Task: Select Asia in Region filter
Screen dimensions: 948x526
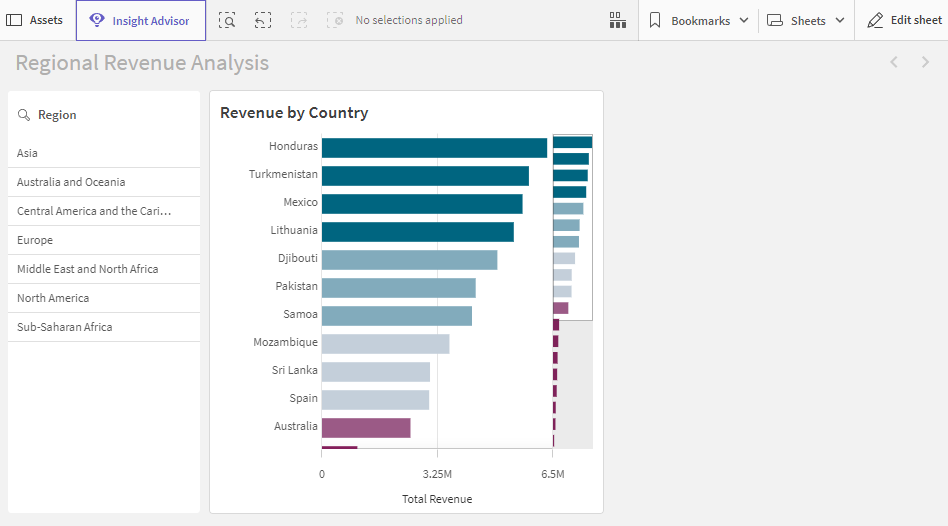Action: 28,153
